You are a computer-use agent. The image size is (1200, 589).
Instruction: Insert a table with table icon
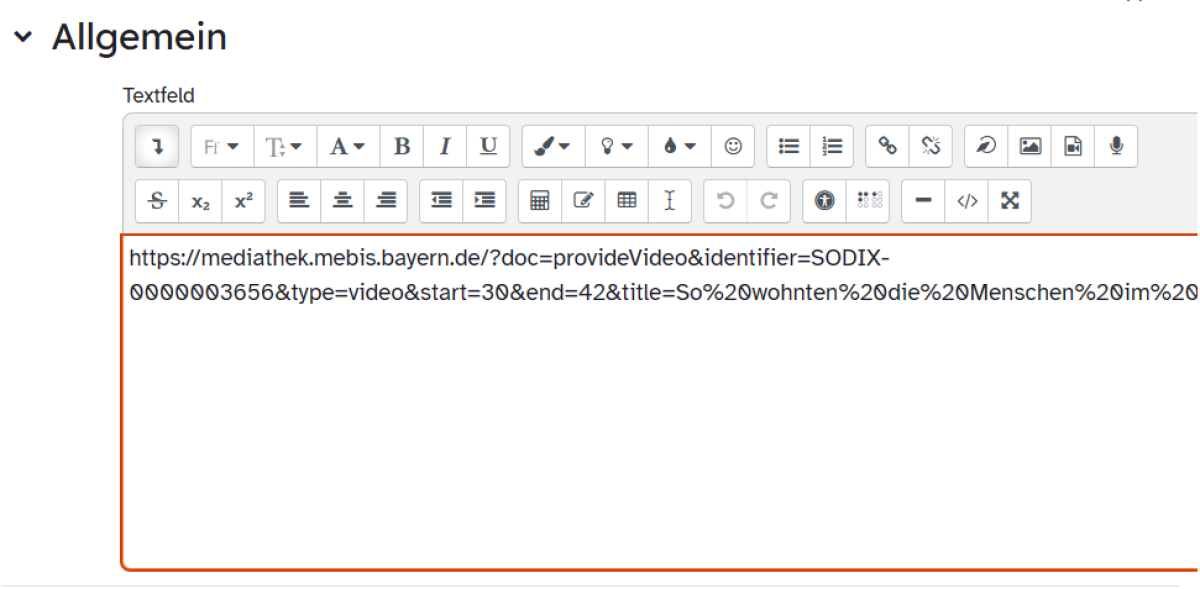point(627,200)
